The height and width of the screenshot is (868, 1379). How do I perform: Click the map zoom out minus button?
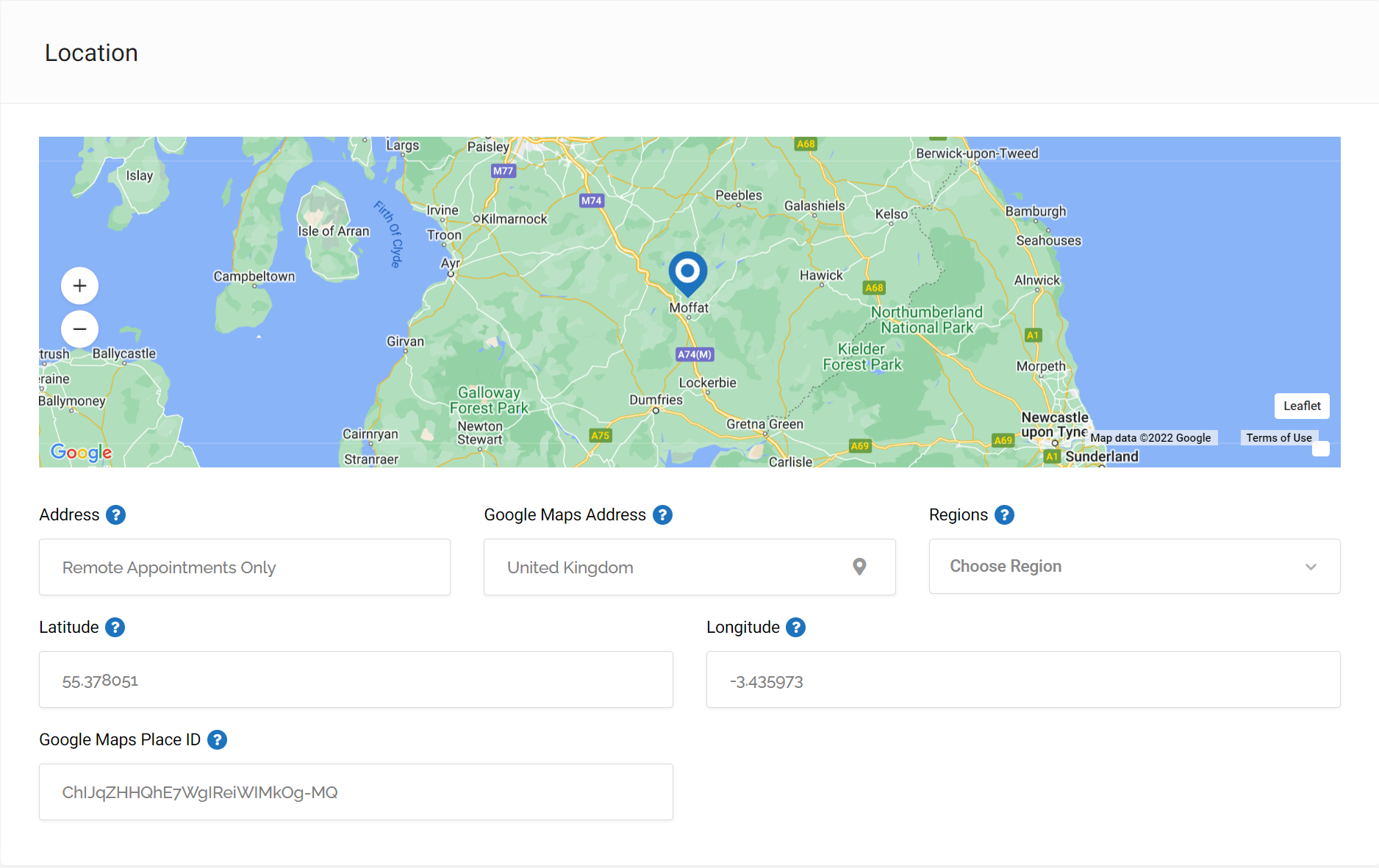79,329
